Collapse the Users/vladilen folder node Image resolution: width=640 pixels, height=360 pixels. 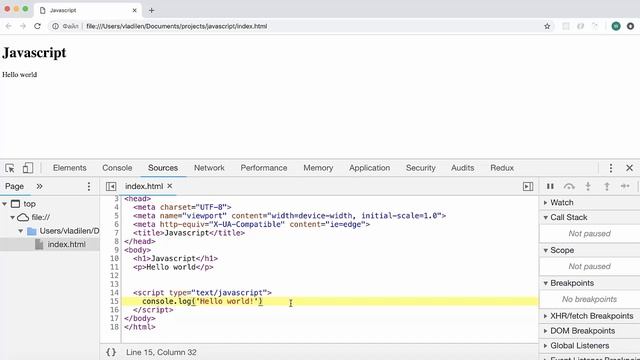(x=20, y=231)
